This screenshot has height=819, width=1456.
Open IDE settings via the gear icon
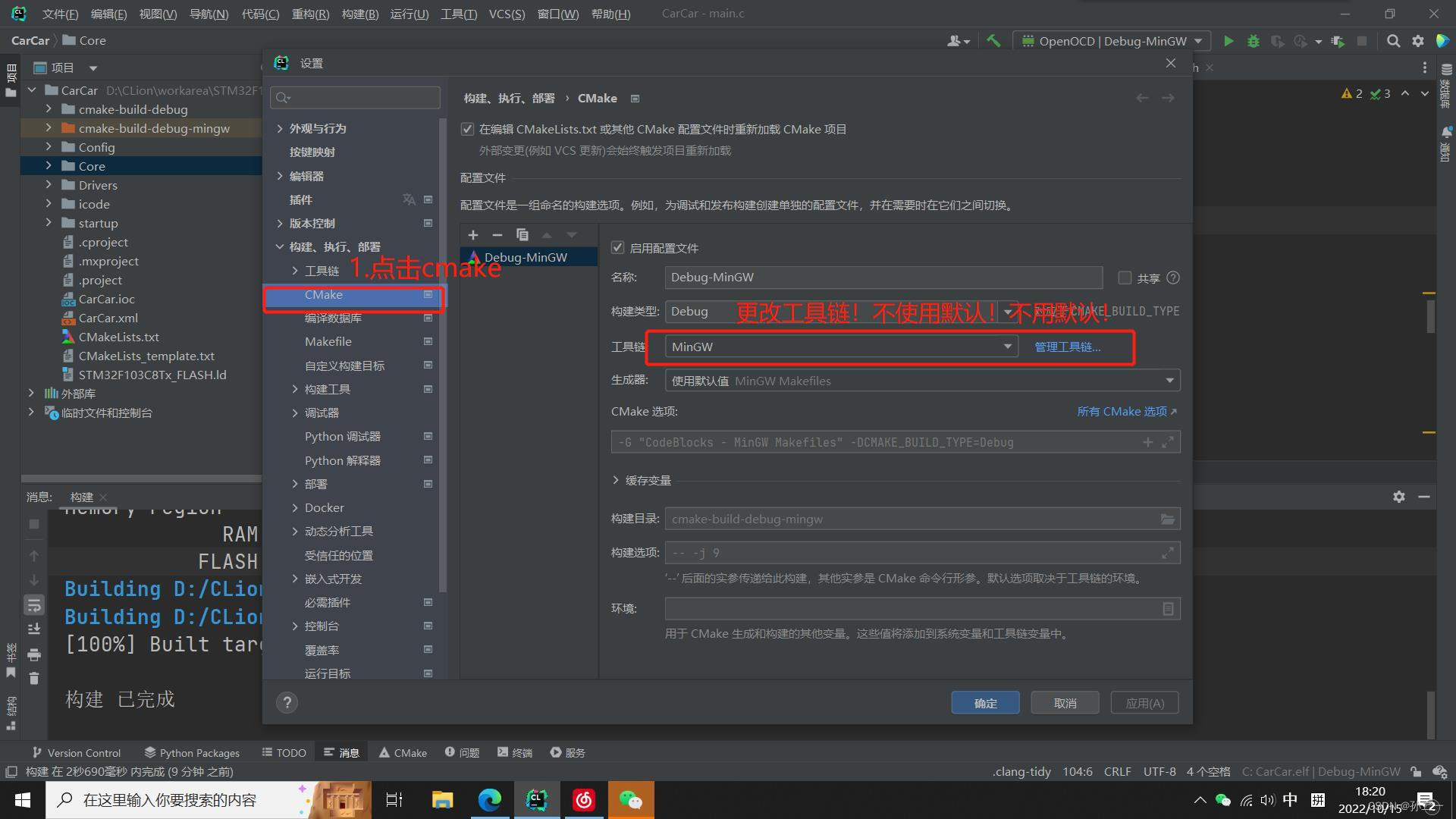(1417, 41)
